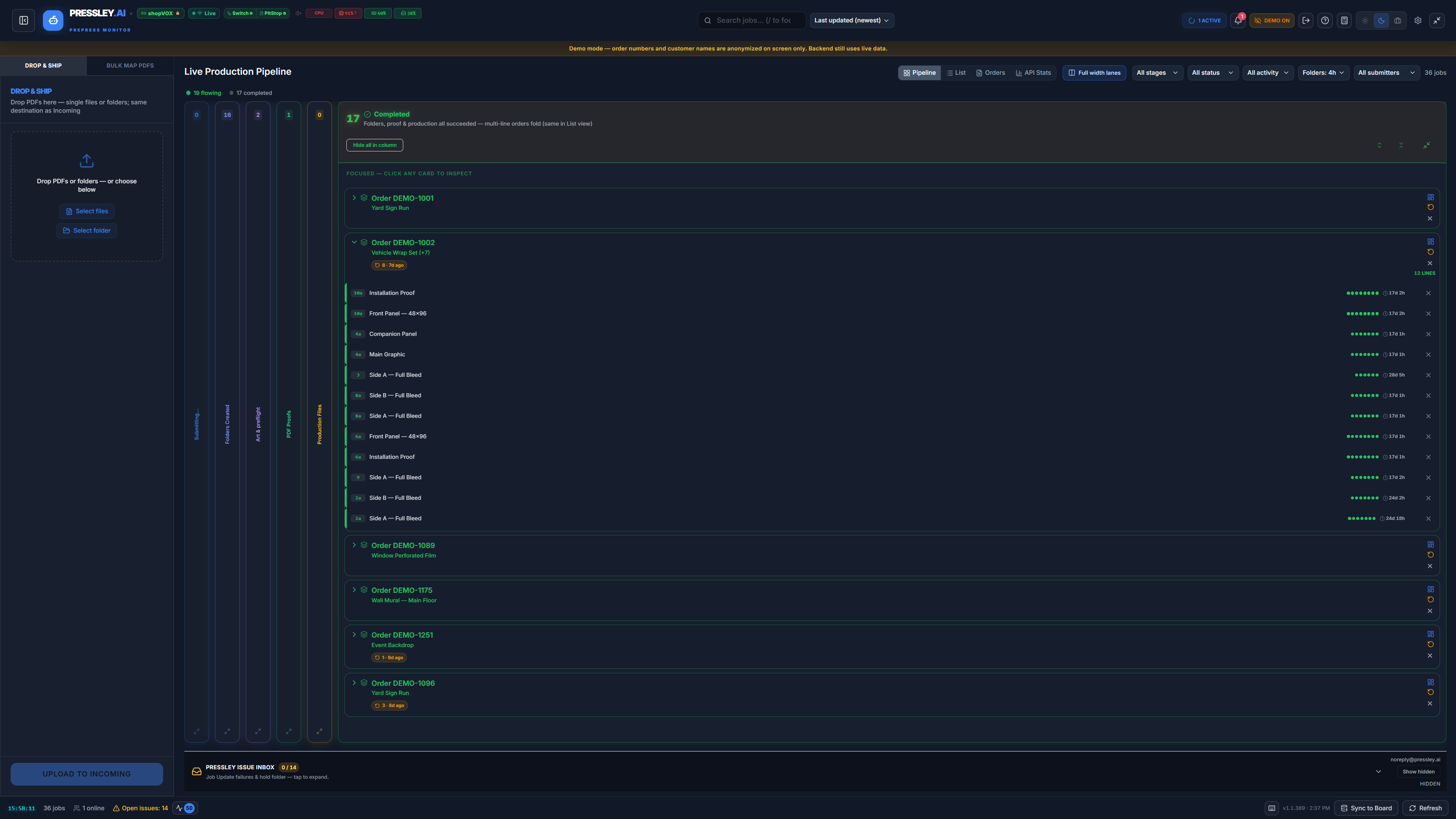Click the PitStop status badge
Image resolution: width=1456 pixels, height=819 pixels.
(273, 13)
